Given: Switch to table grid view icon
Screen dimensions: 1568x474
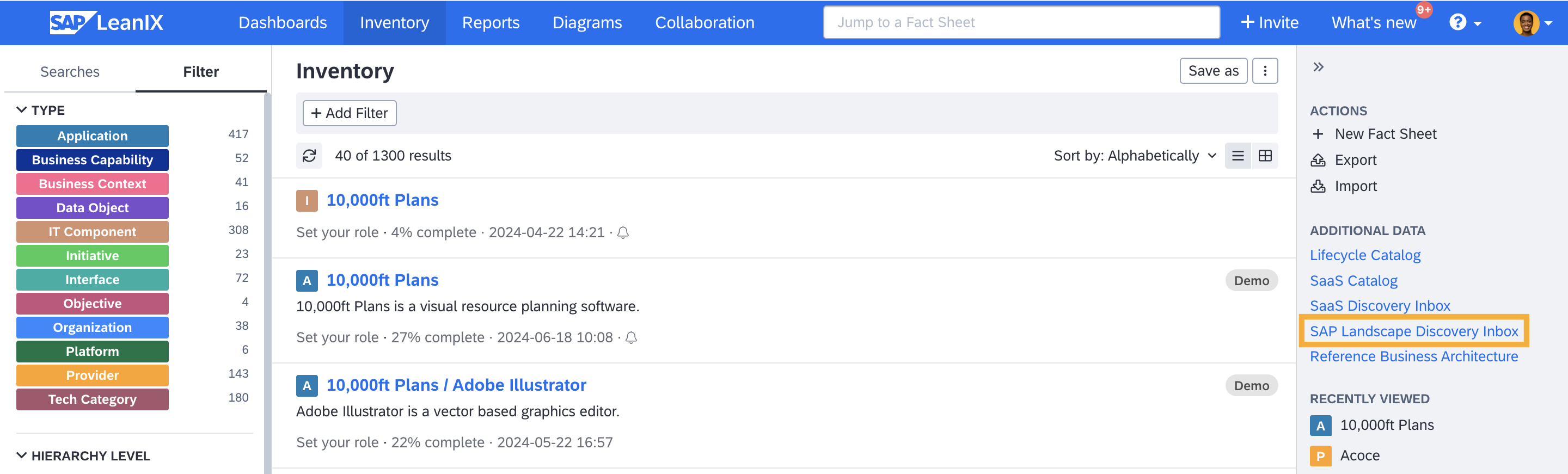Looking at the screenshot, I should click(1265, 156).
